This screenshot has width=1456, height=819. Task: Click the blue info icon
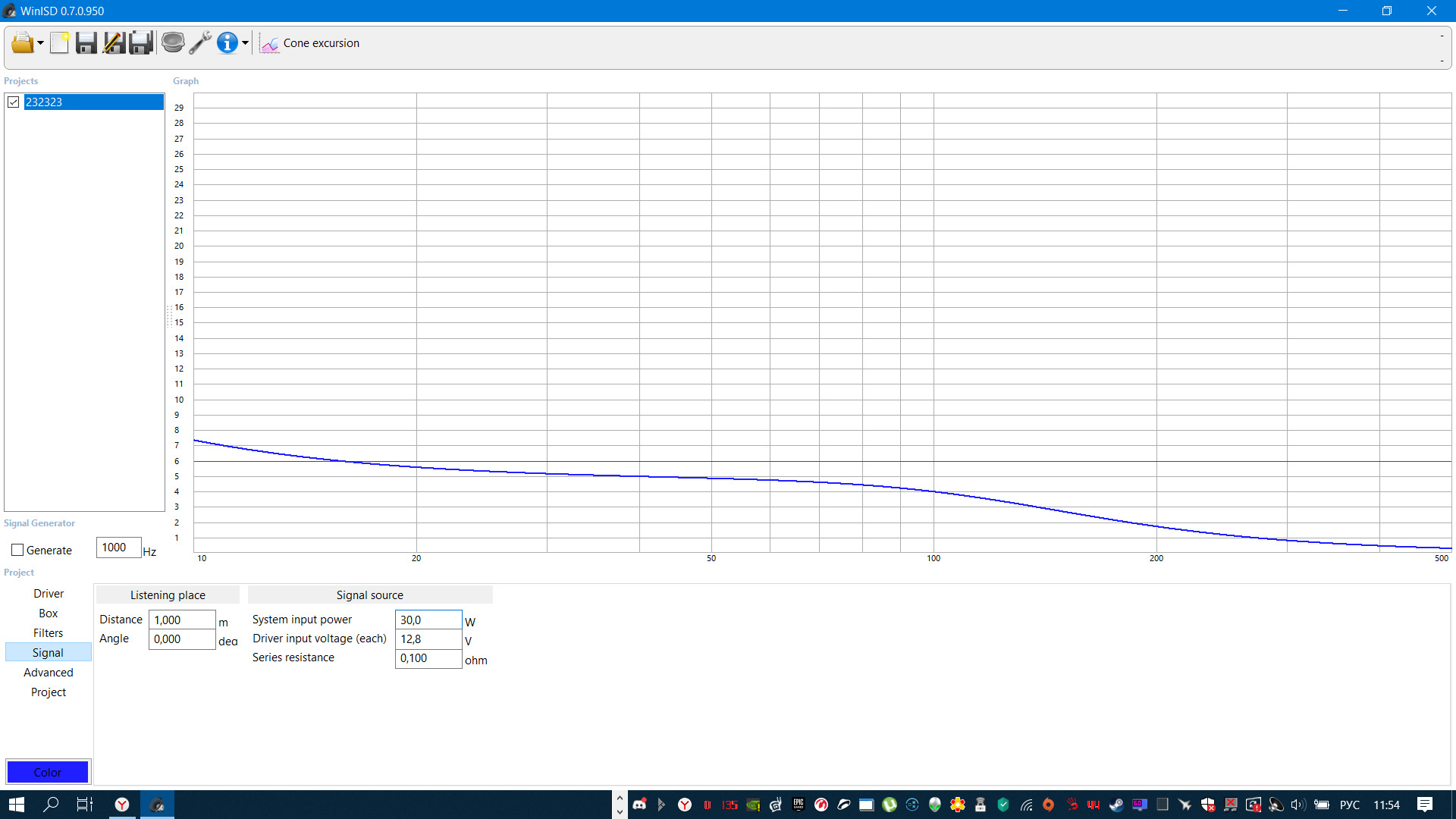pos(227,43)
